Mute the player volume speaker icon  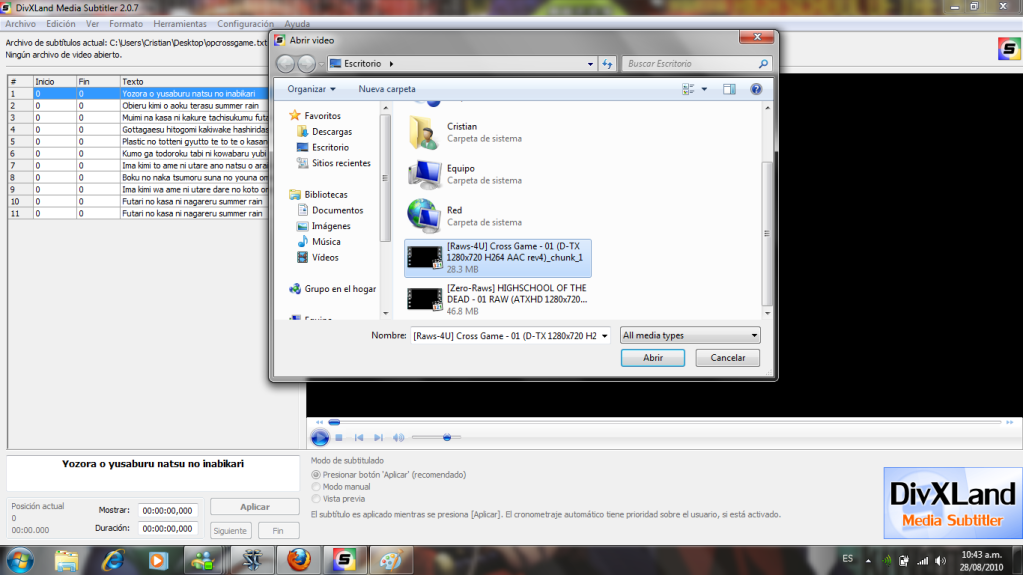398,437
